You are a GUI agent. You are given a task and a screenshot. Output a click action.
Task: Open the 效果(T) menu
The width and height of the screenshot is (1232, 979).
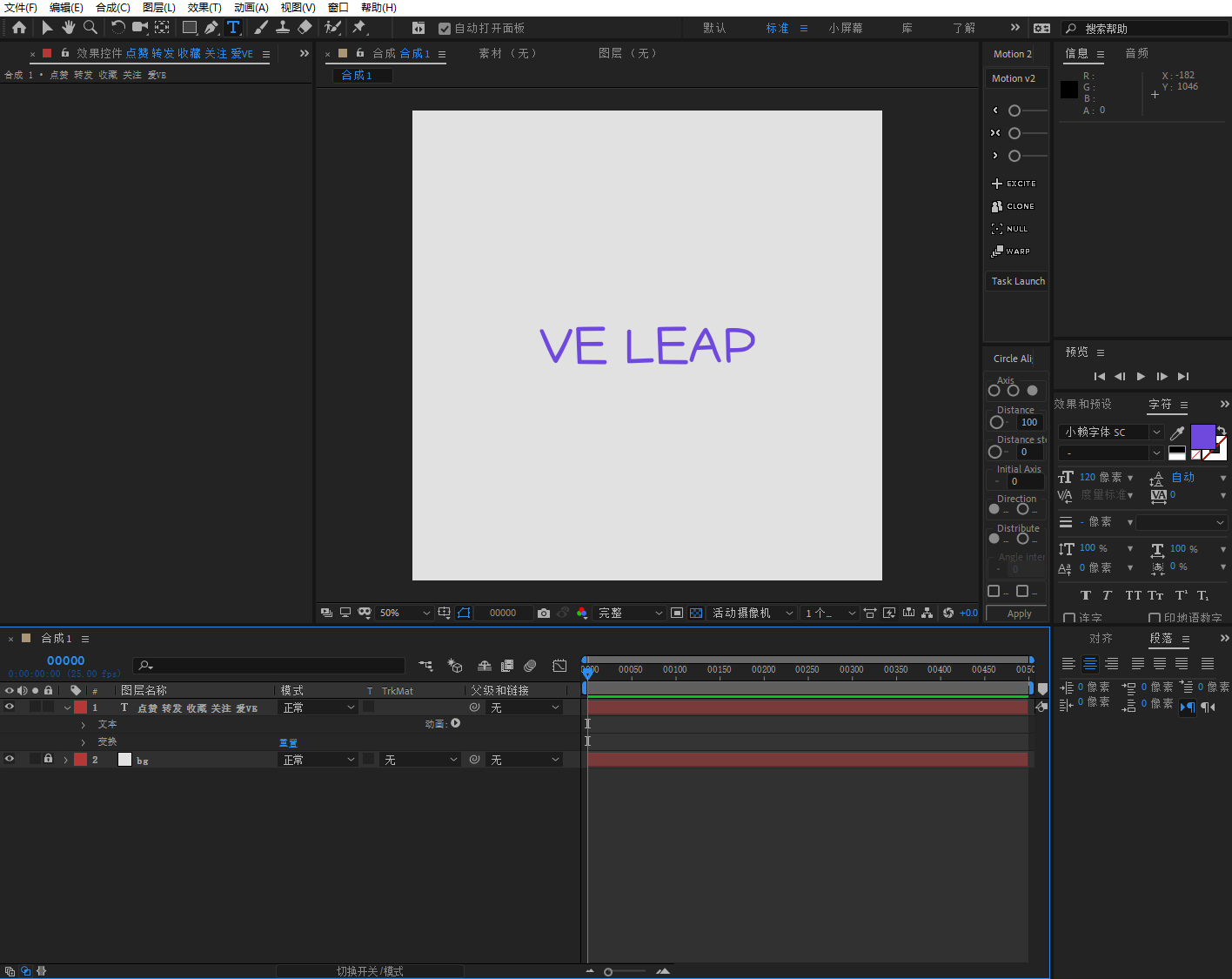click(x=204, y=8)
